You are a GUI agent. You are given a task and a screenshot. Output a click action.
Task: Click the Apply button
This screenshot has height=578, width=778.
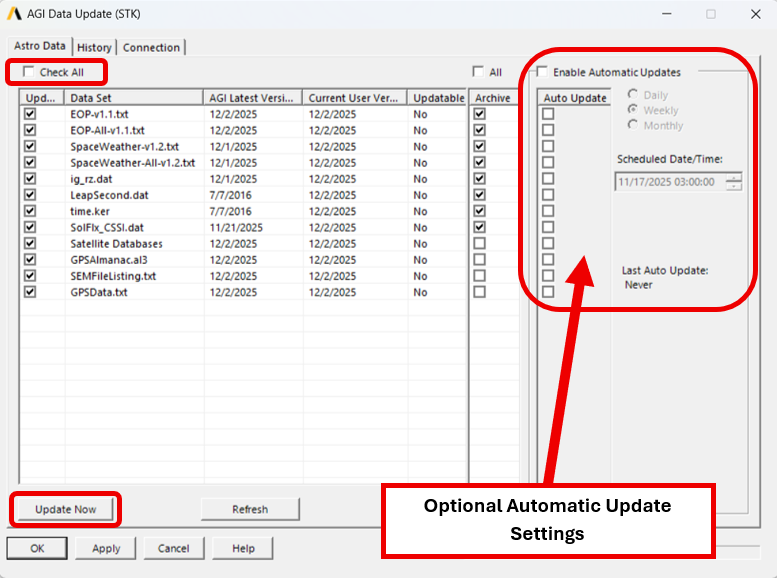[x=106, y=548]
